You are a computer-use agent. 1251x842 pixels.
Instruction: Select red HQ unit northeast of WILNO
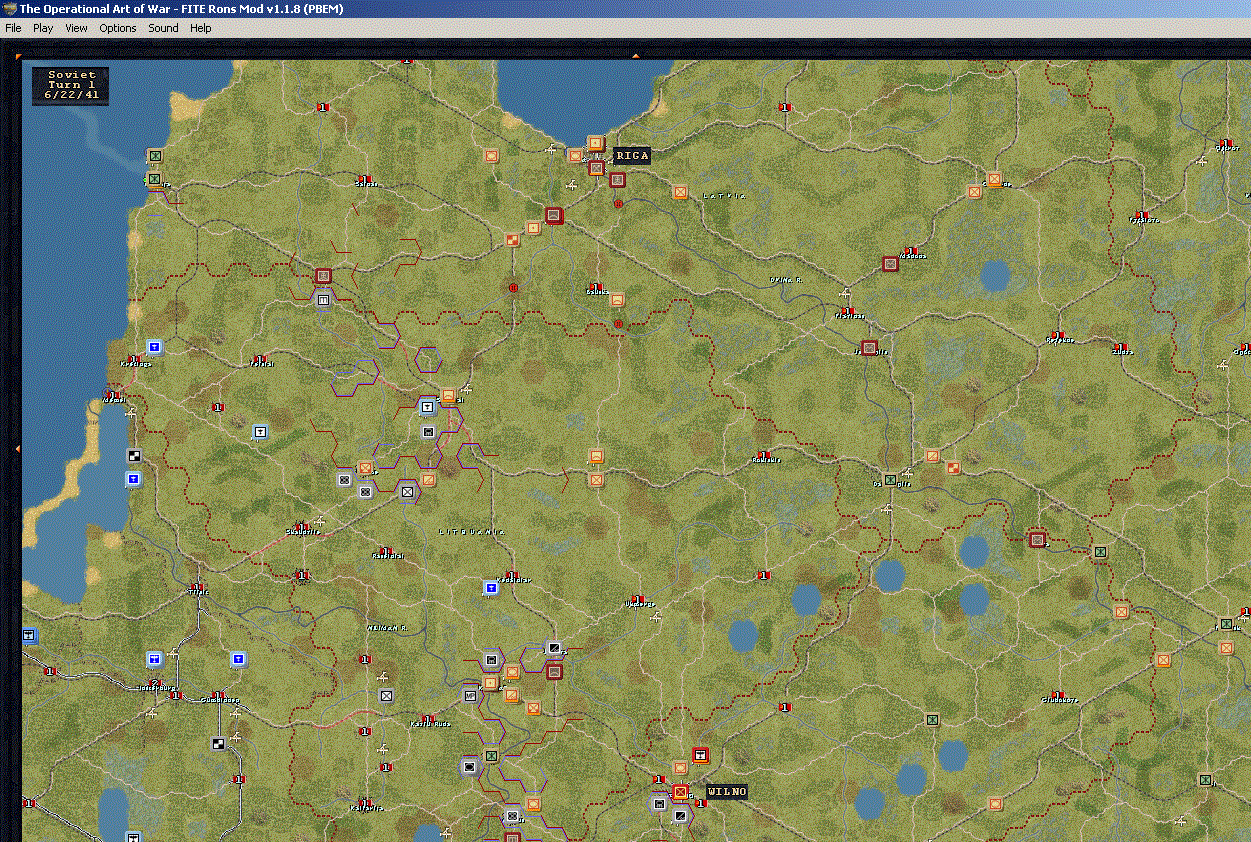(701, 755)
